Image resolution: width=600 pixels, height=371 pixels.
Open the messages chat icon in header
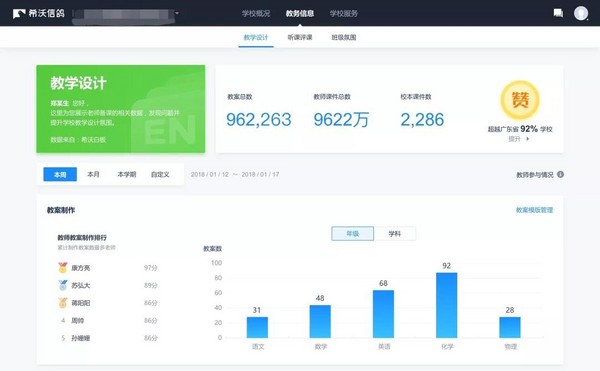(x=558, y=13)
